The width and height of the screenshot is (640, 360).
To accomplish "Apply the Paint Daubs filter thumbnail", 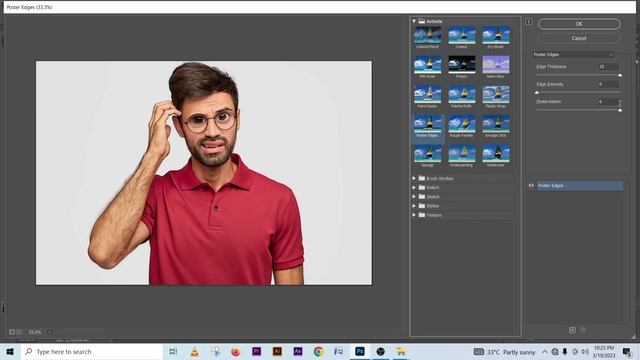I will coord(427,94).
